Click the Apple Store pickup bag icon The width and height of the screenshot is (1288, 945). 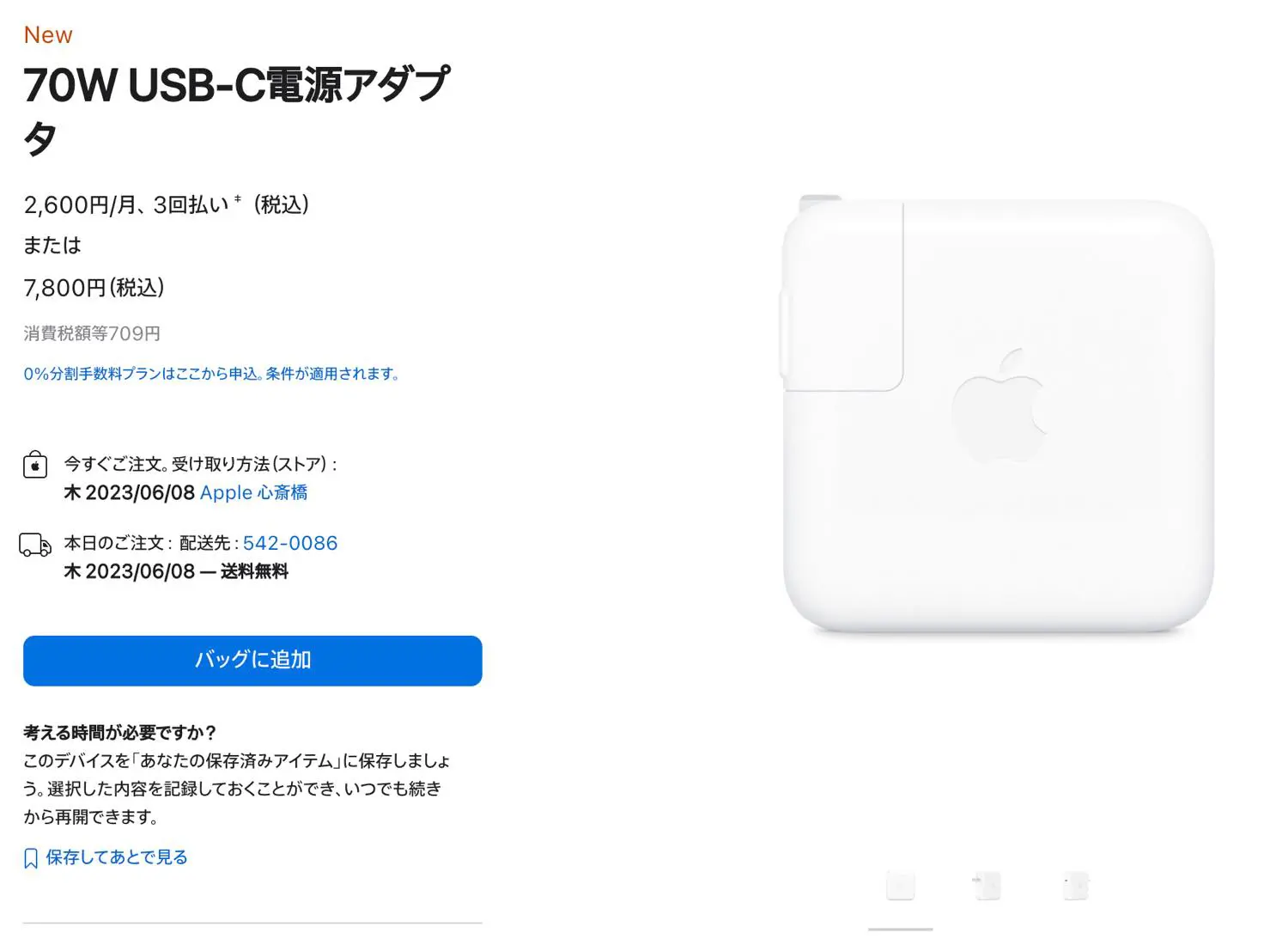coord(35,465)
